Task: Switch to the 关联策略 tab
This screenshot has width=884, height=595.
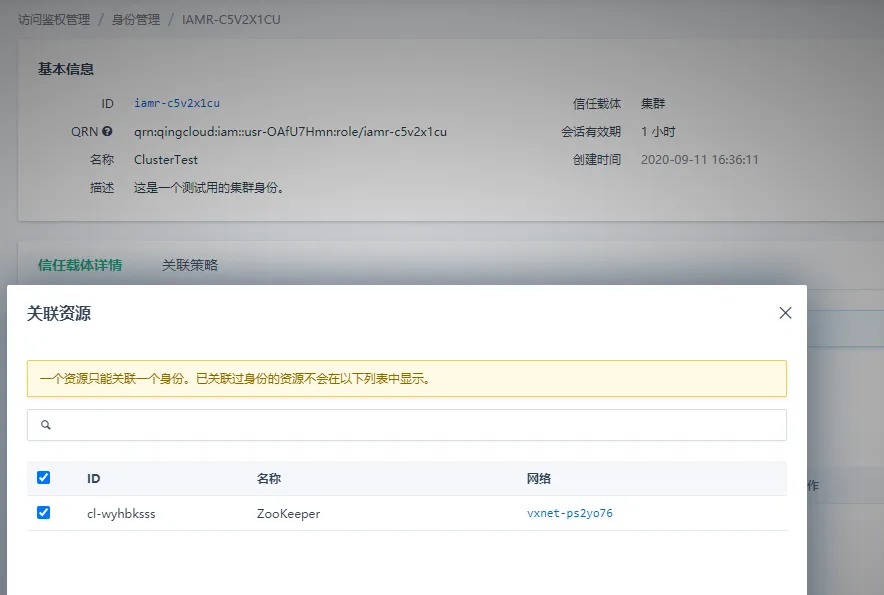Action: 190,265
